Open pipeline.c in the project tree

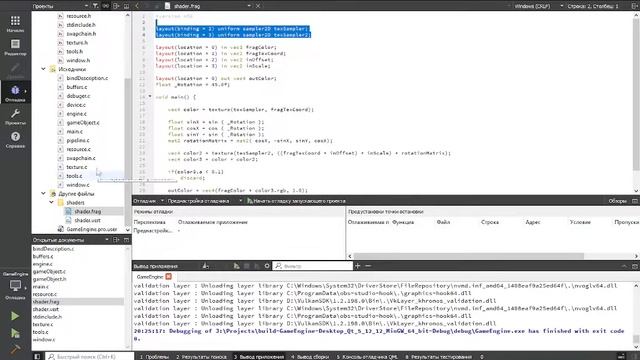(78, 140)
